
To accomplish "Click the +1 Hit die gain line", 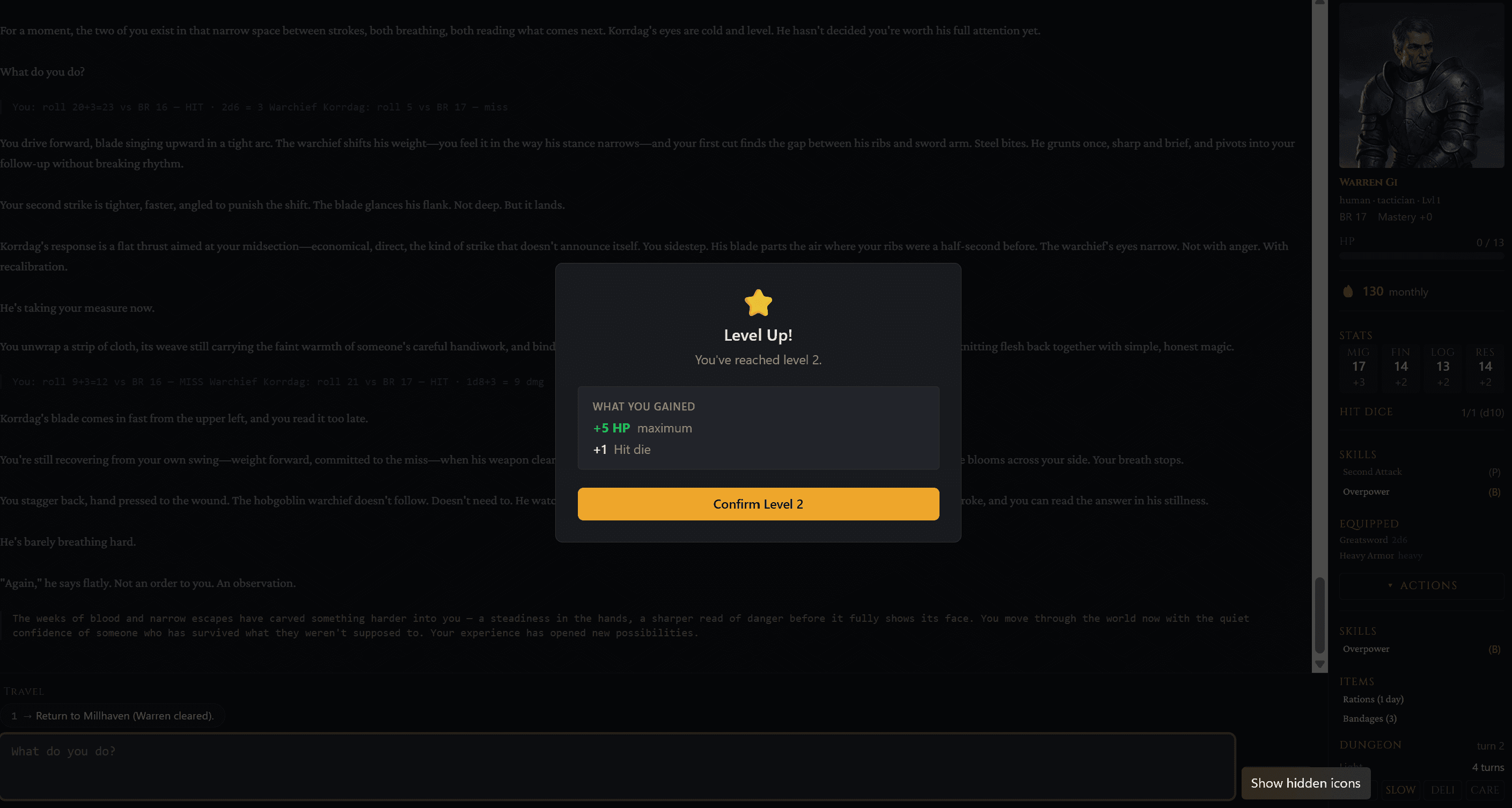I will click(x=621, y=450).
